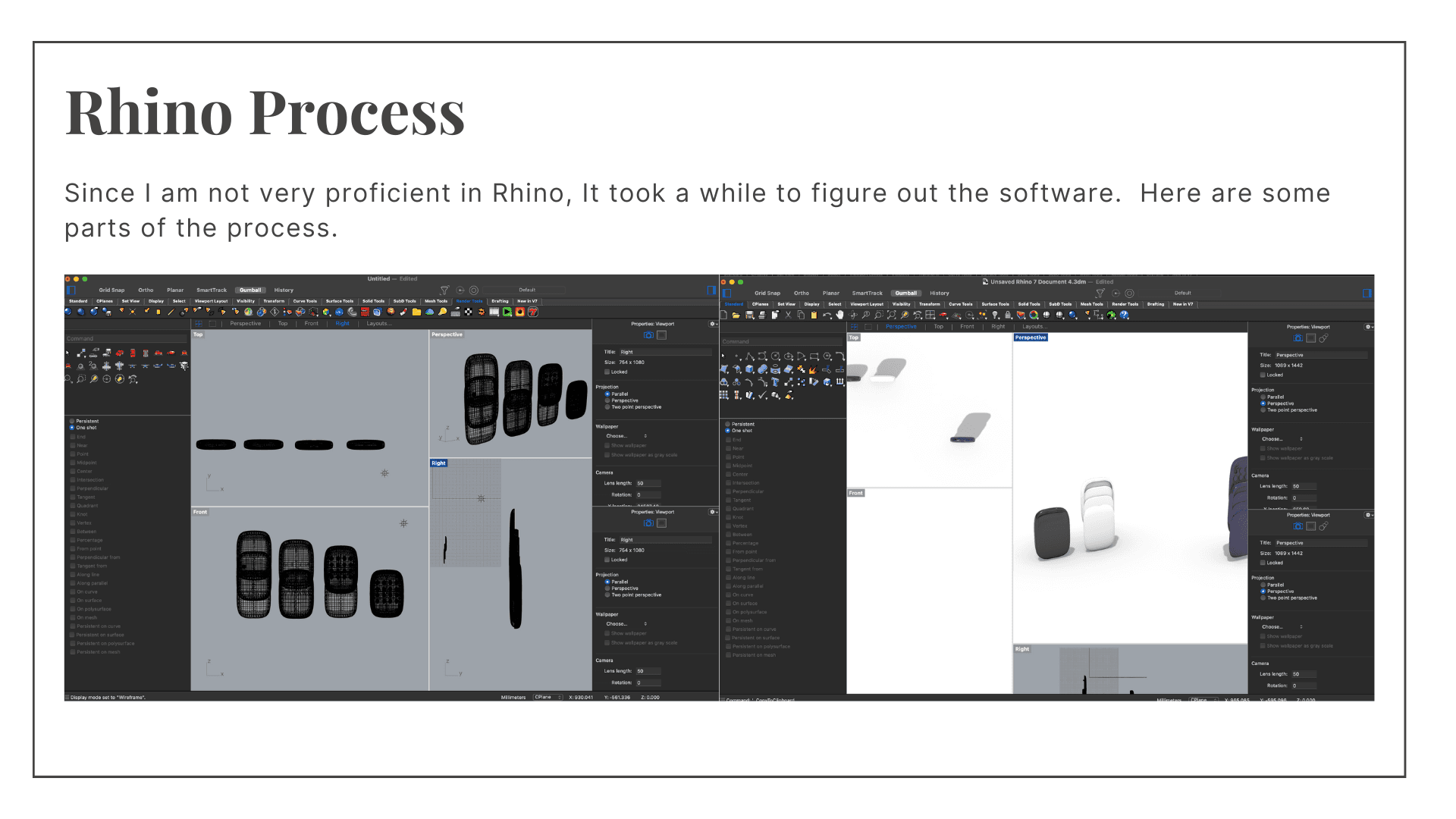Toggle Grid Snap in the left Rhino window
This screenshot has width=1456, height=819.
111,290
